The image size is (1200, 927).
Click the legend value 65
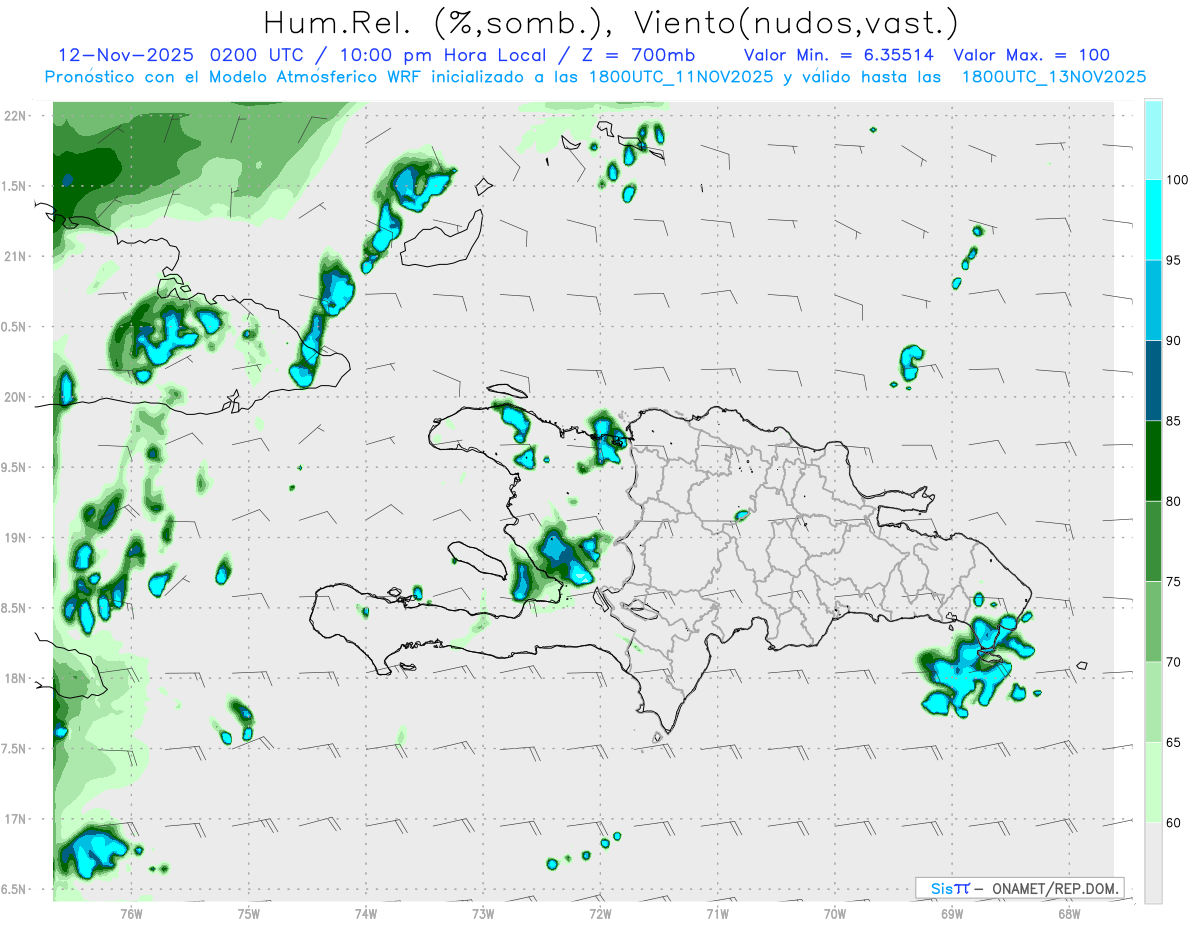coord(1175,742)
